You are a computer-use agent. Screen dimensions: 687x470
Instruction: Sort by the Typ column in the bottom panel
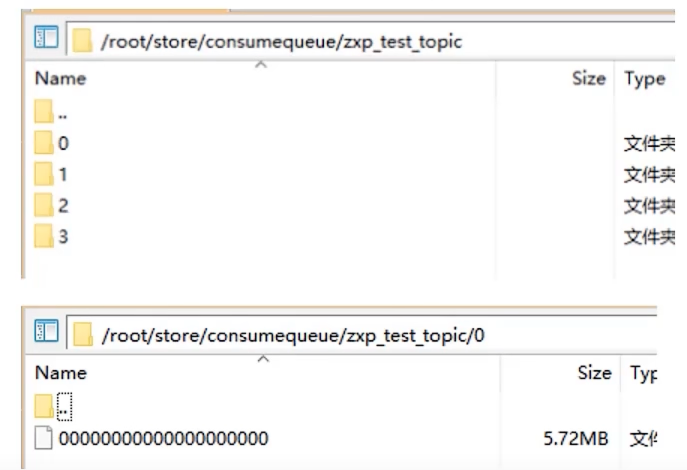pyautogui.click(x=643, y=374)
